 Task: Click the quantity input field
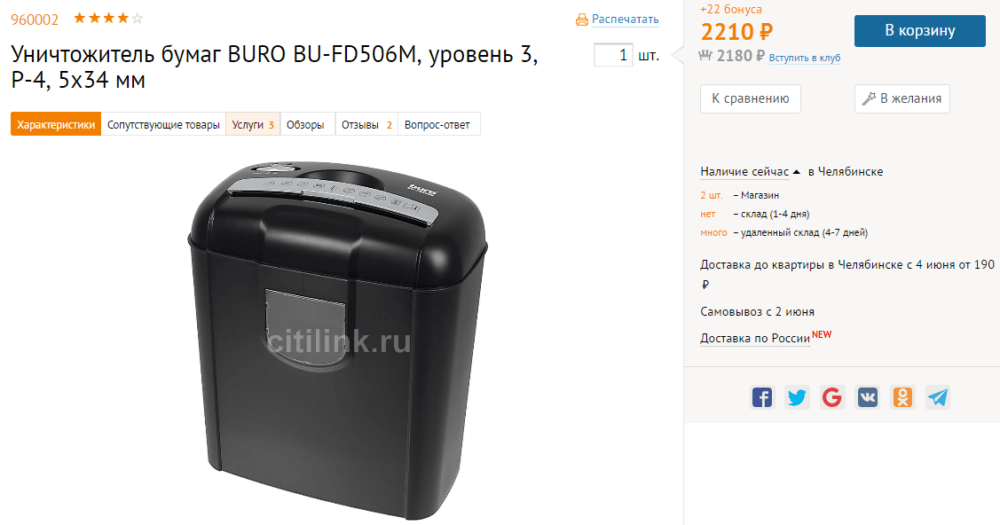click(x=613, y=55)
